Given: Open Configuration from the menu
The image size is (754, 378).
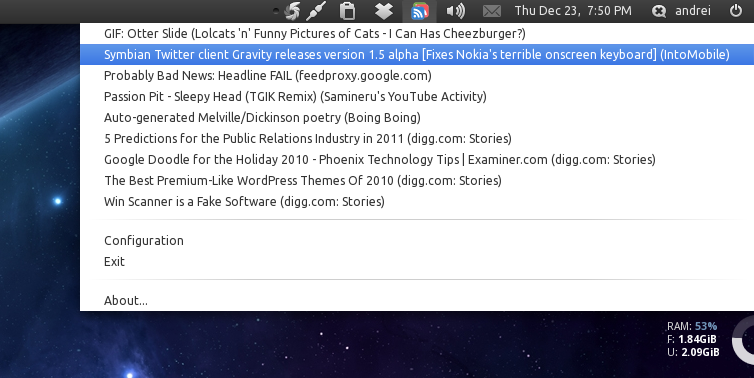Looking at the screenshot, I should pos(416,240).
